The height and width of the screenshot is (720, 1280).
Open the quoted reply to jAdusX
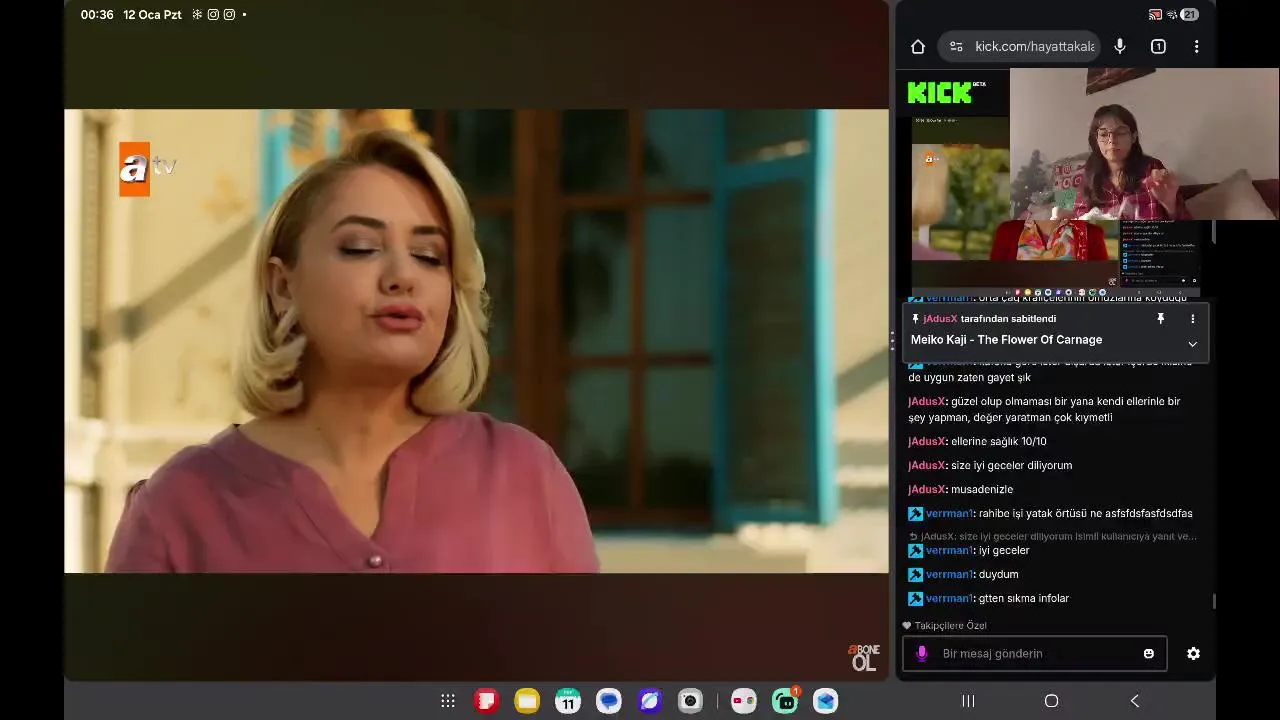[1052, 536]
